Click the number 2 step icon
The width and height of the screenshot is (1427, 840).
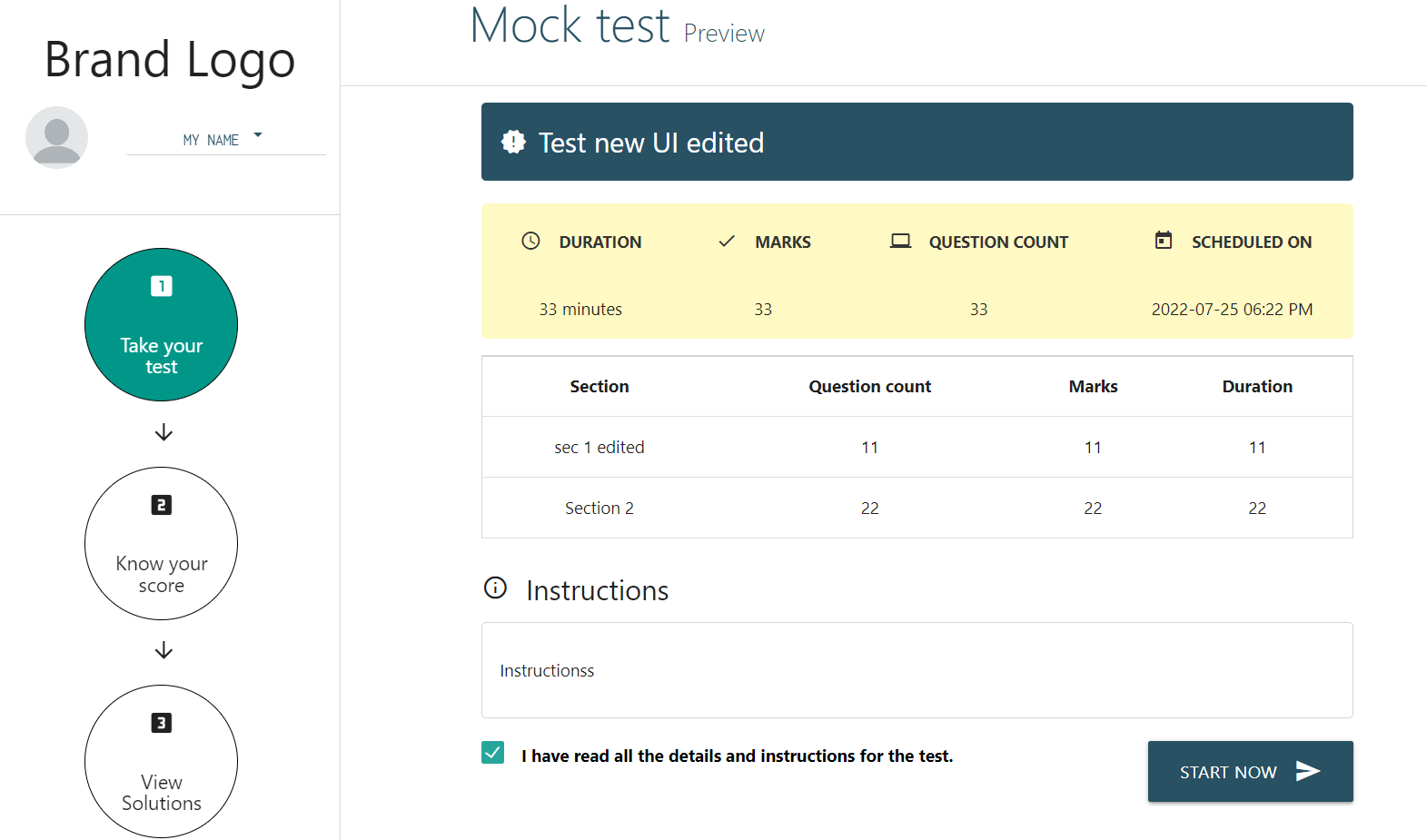coord(162,505)
